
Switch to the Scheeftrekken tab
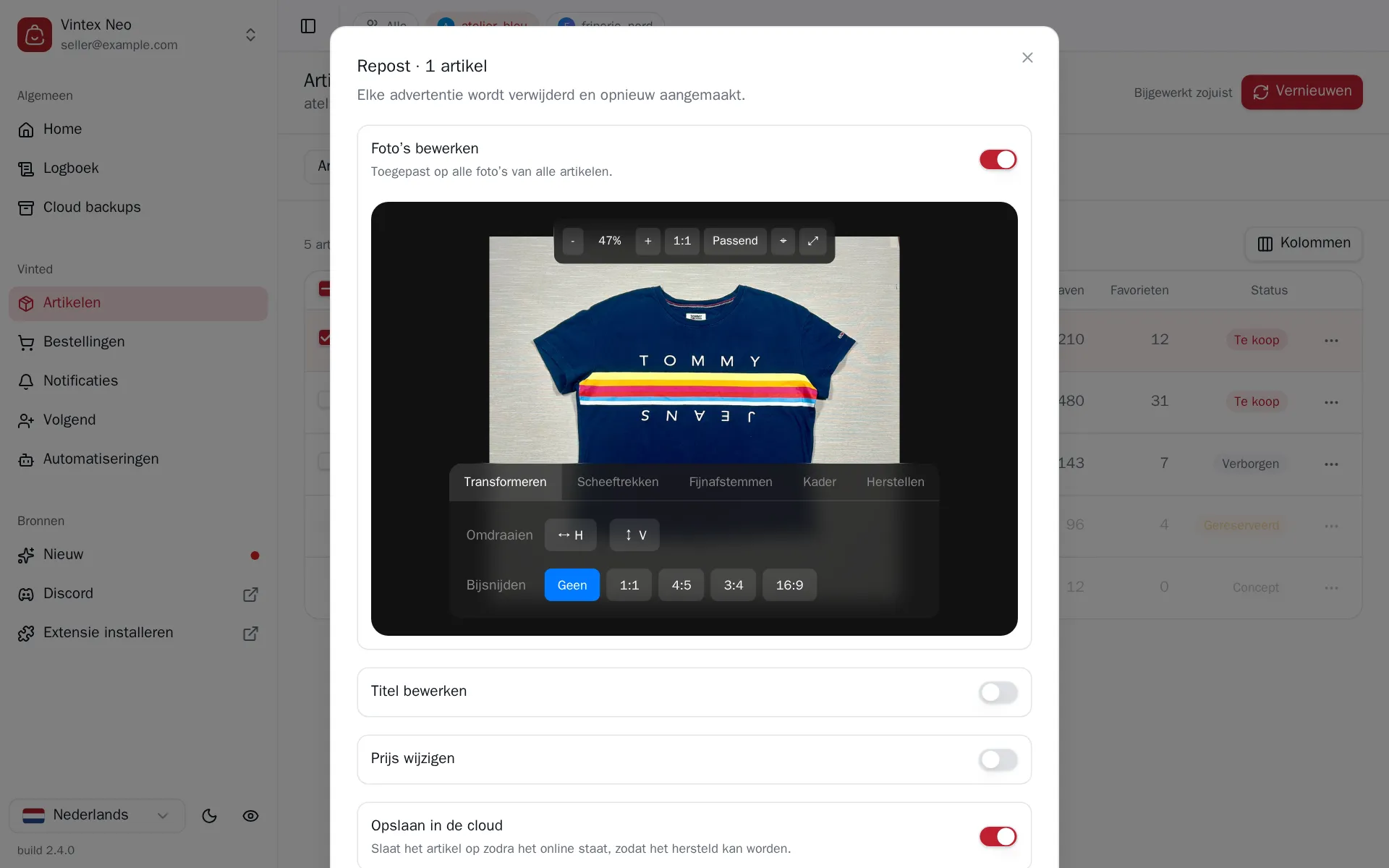(618, 482)
